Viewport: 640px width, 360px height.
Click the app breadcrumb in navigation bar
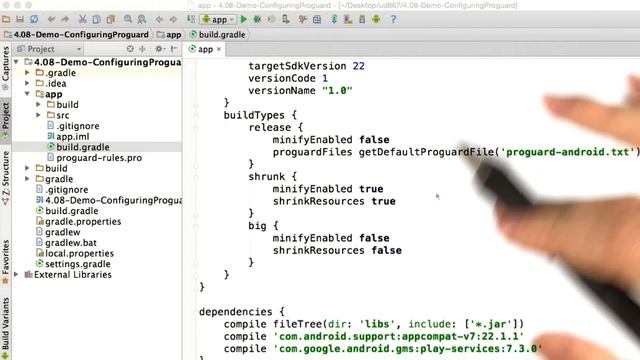pos(169,35)
